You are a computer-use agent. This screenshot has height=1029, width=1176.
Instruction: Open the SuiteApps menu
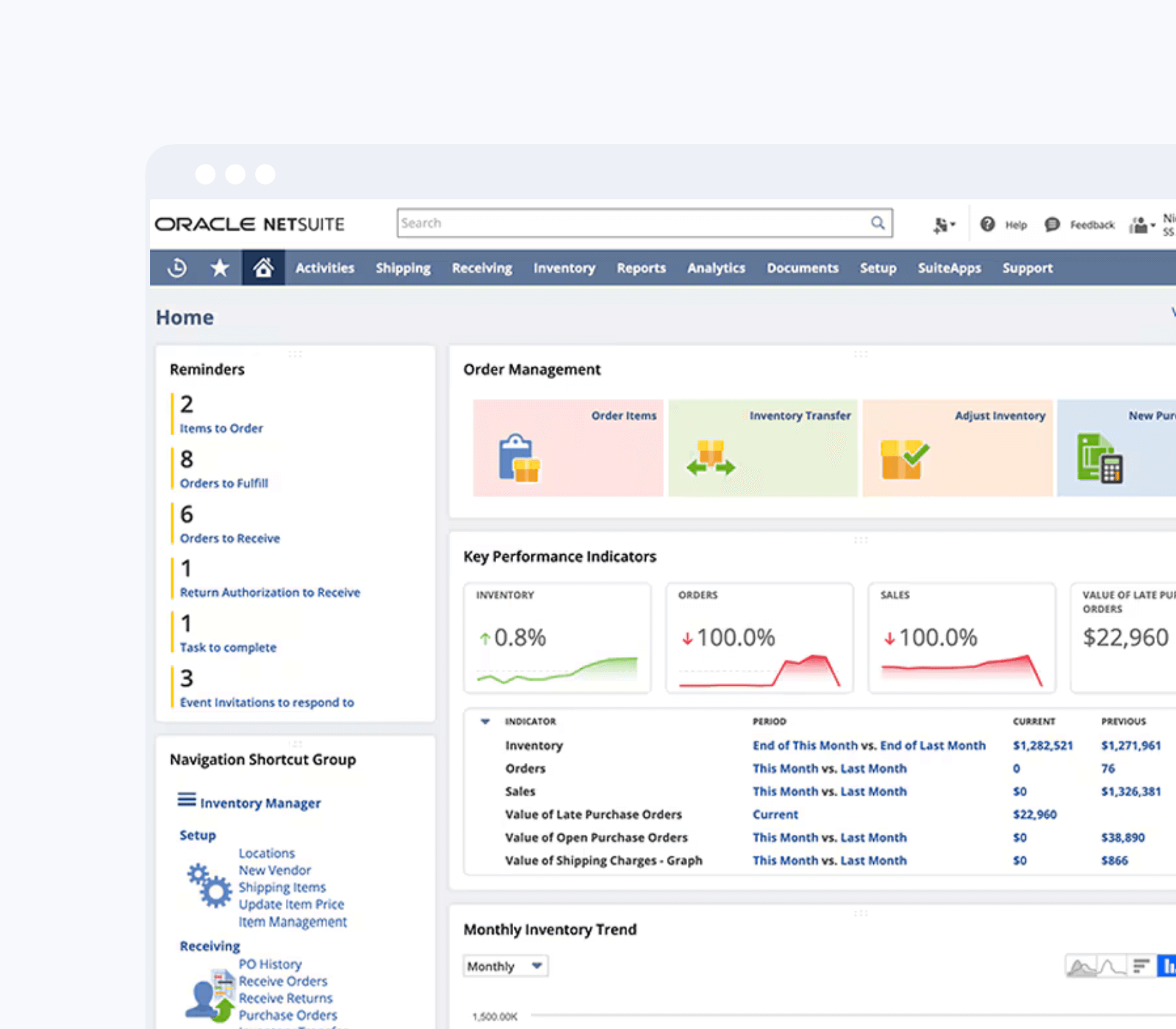950,268
